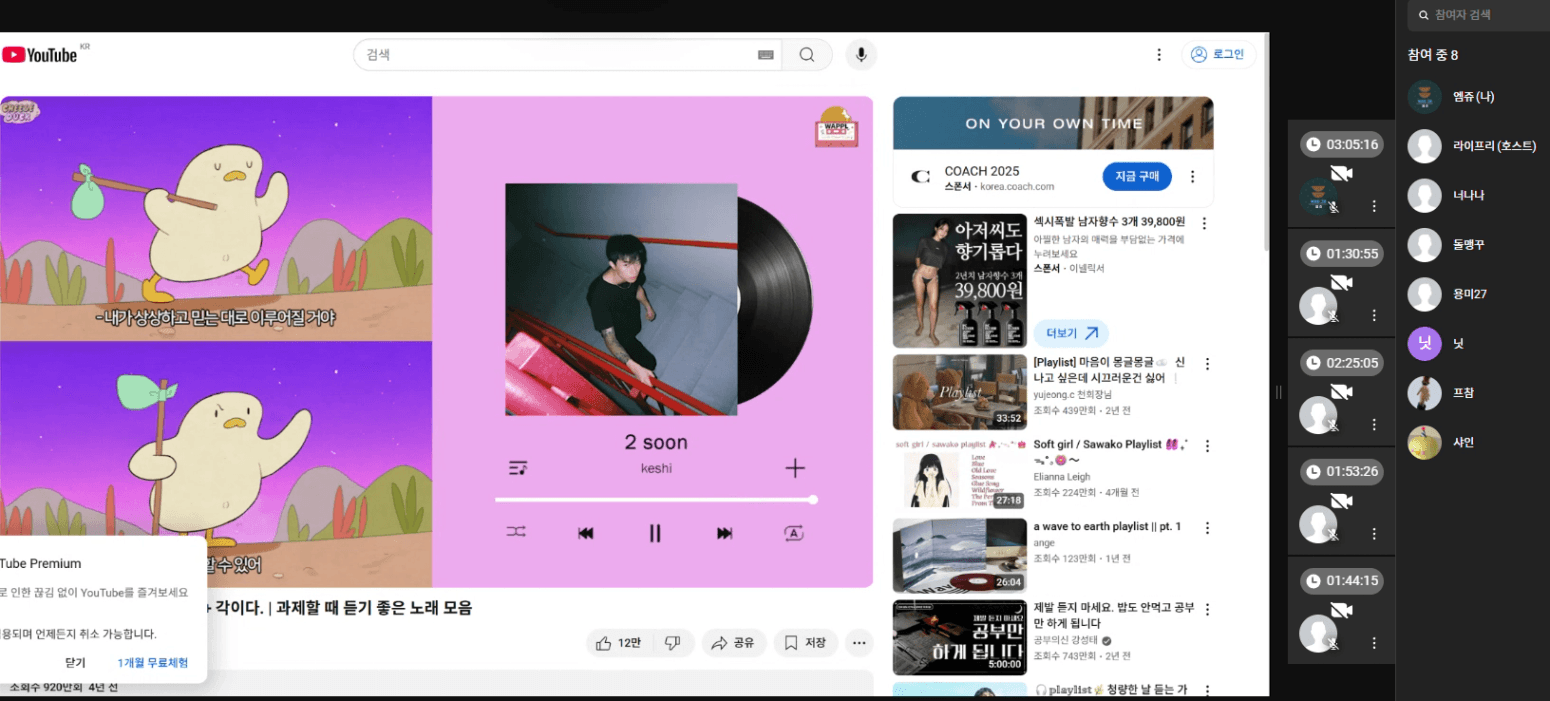Open three-dot menu on 01:44:15 participant tile
This screenshot has height=701, width=1550.
[1374, 643]
